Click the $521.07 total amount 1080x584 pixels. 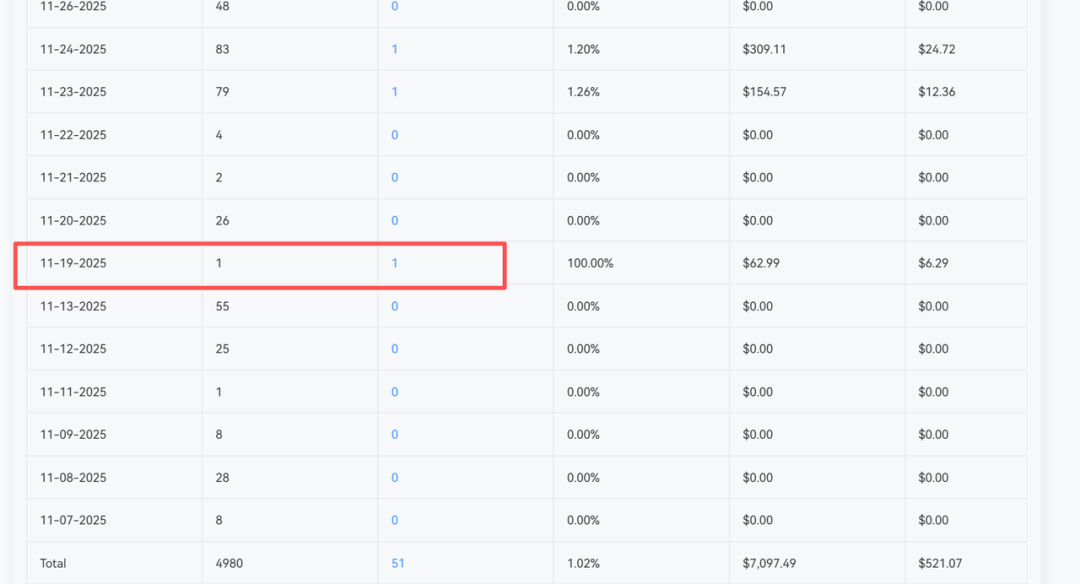[x=939, y=563]
